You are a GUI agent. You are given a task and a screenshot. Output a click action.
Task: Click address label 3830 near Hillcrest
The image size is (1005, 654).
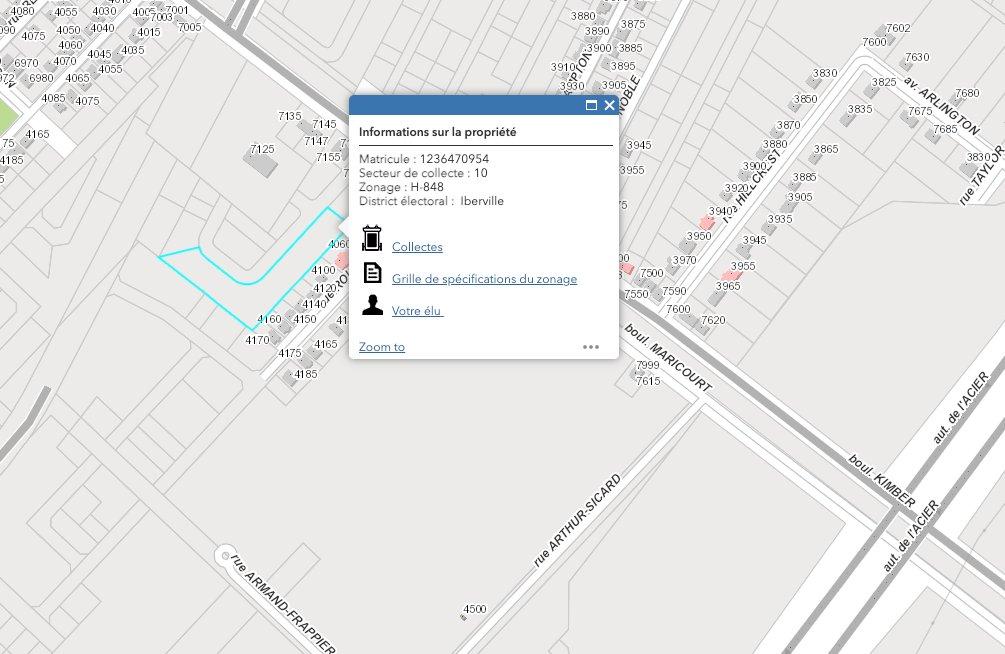[826, 73]
